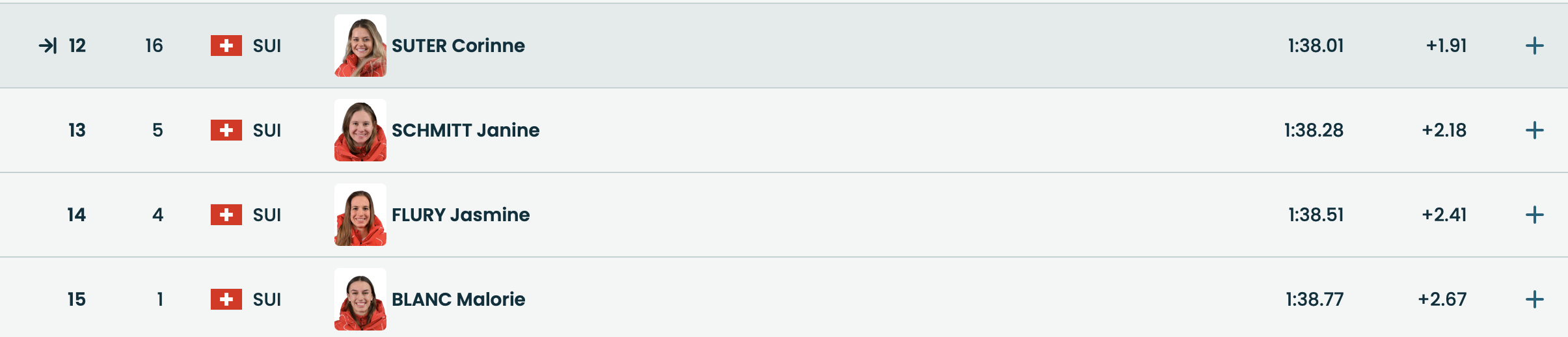Open Jasmine Flury's athlete photo

(360, 215)
